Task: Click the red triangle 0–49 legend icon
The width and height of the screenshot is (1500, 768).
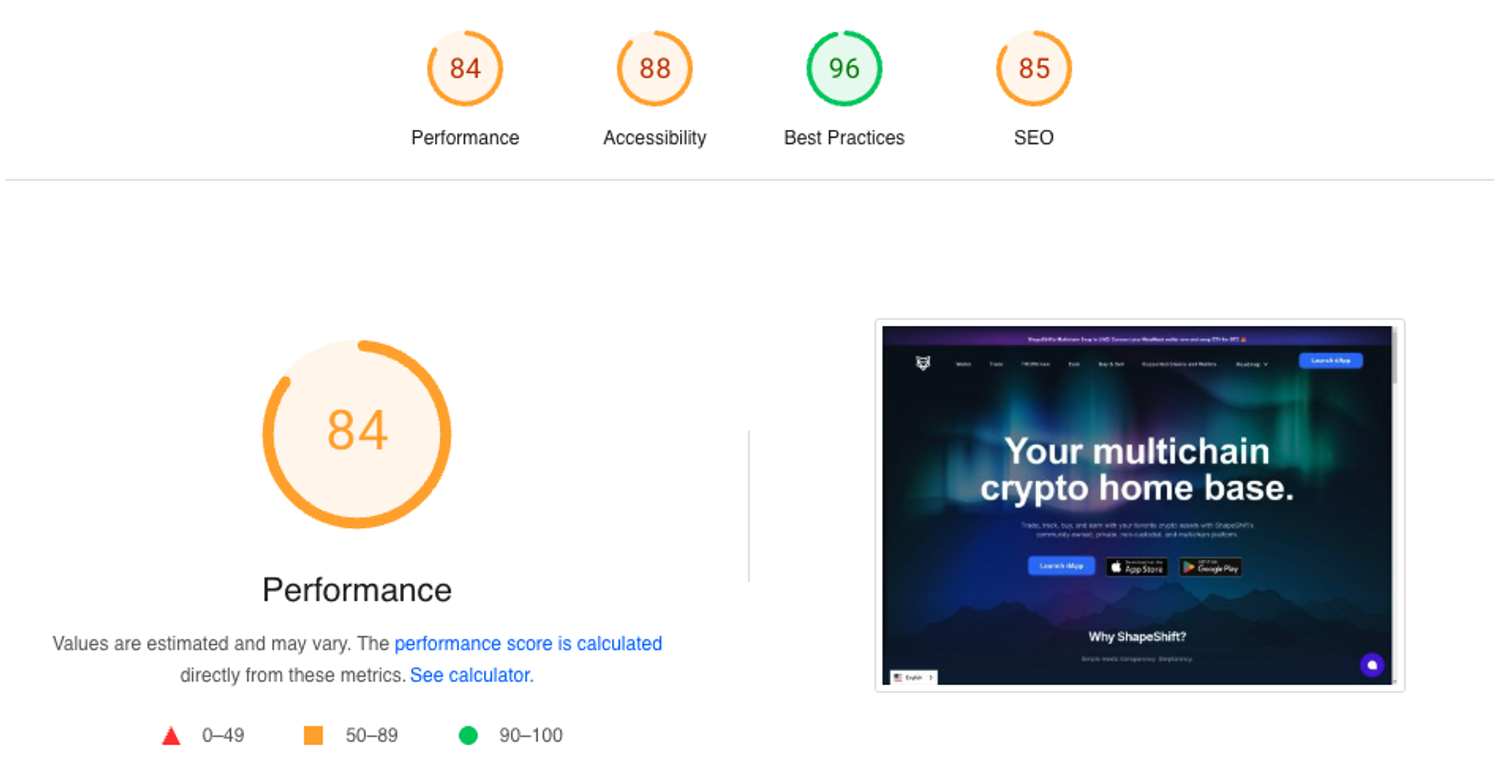Action: [x=171, y=736]
